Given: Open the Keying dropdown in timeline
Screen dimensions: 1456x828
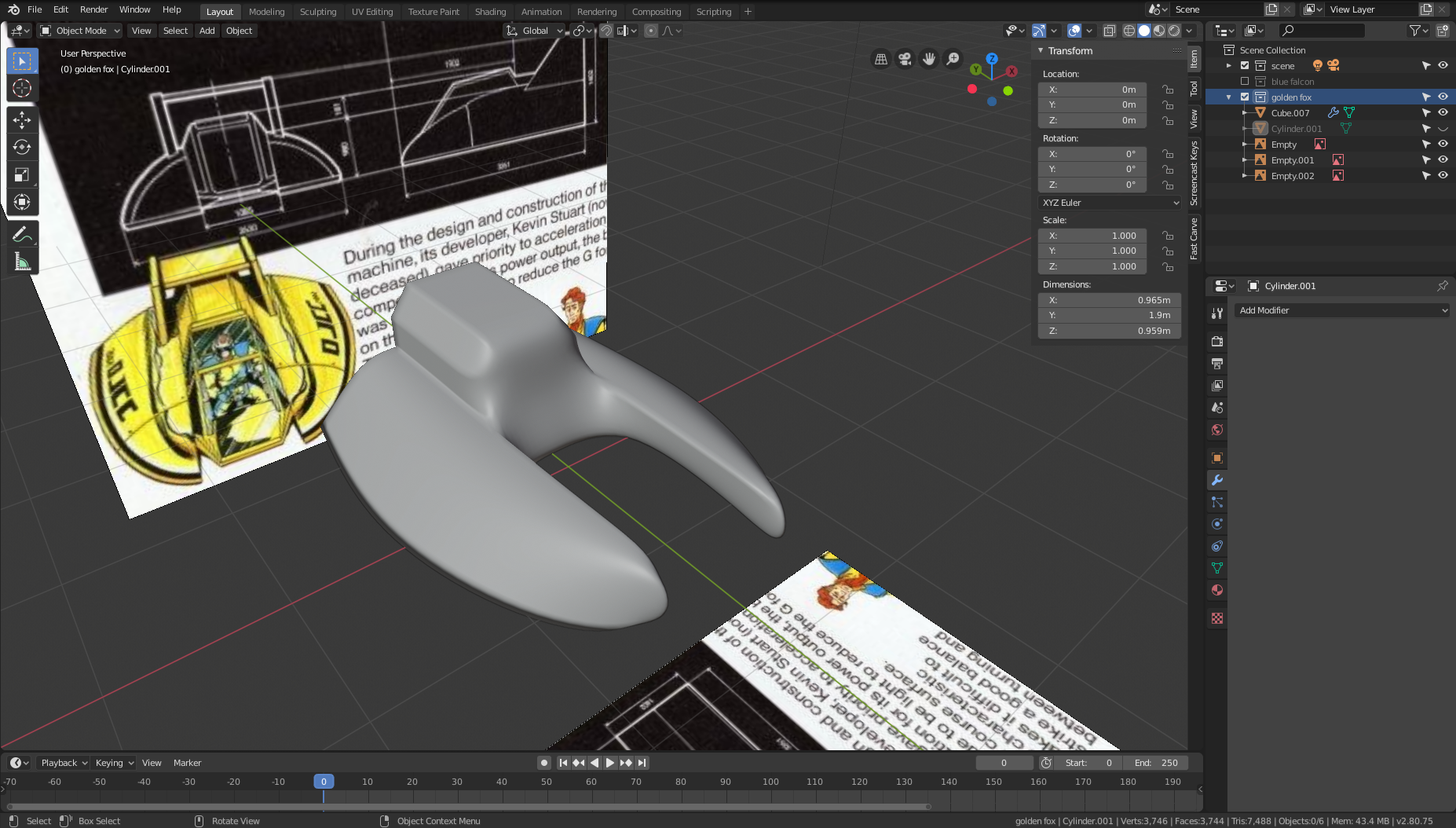Looking at the screenshot, I should (114, 763).
